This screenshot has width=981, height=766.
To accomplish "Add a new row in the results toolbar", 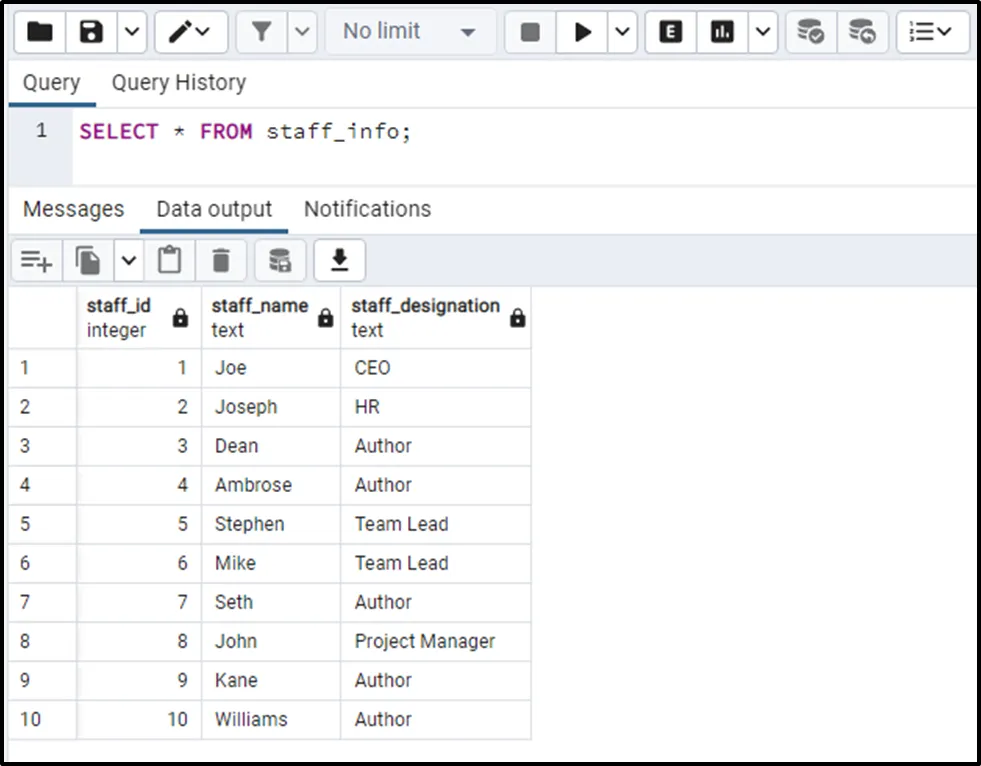I will (37, 261).
